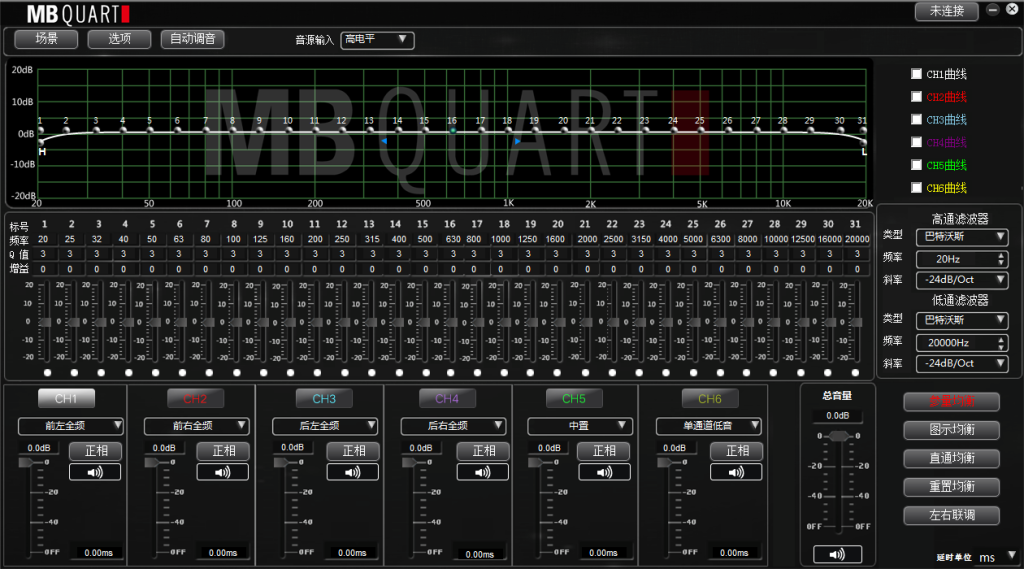Viewport: 1024px width, 569px height.
Task: Open CH6 单通道低音 dropdown
Action: tap(709, 426)
